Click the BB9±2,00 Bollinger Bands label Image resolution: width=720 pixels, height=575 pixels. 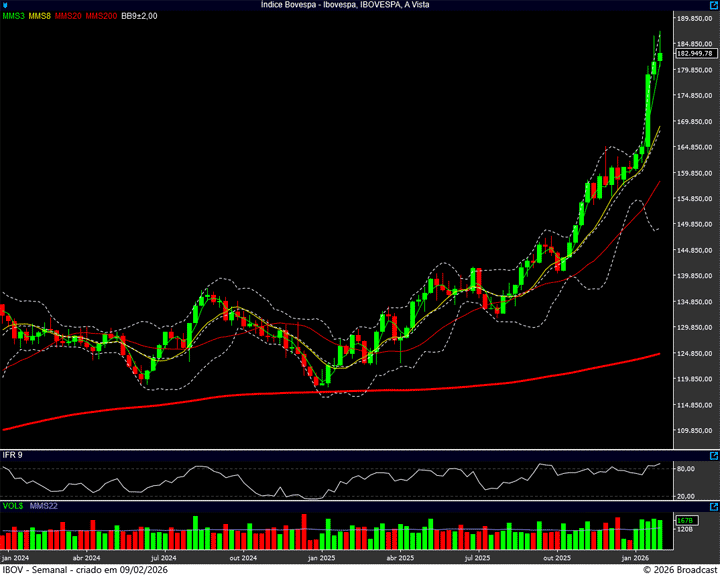click(x=139, y=17)
